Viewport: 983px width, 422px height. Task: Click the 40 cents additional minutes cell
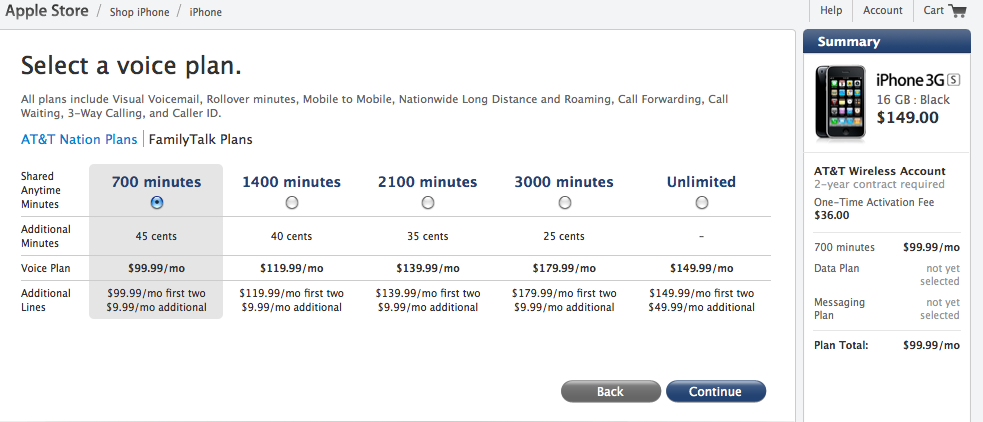[292, 236]
